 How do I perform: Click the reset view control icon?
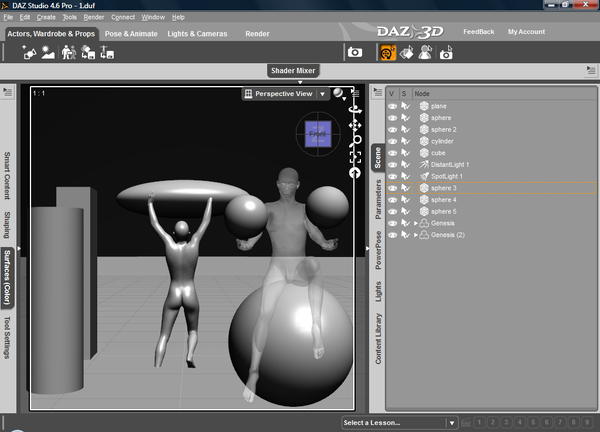(x=355, y=173)
